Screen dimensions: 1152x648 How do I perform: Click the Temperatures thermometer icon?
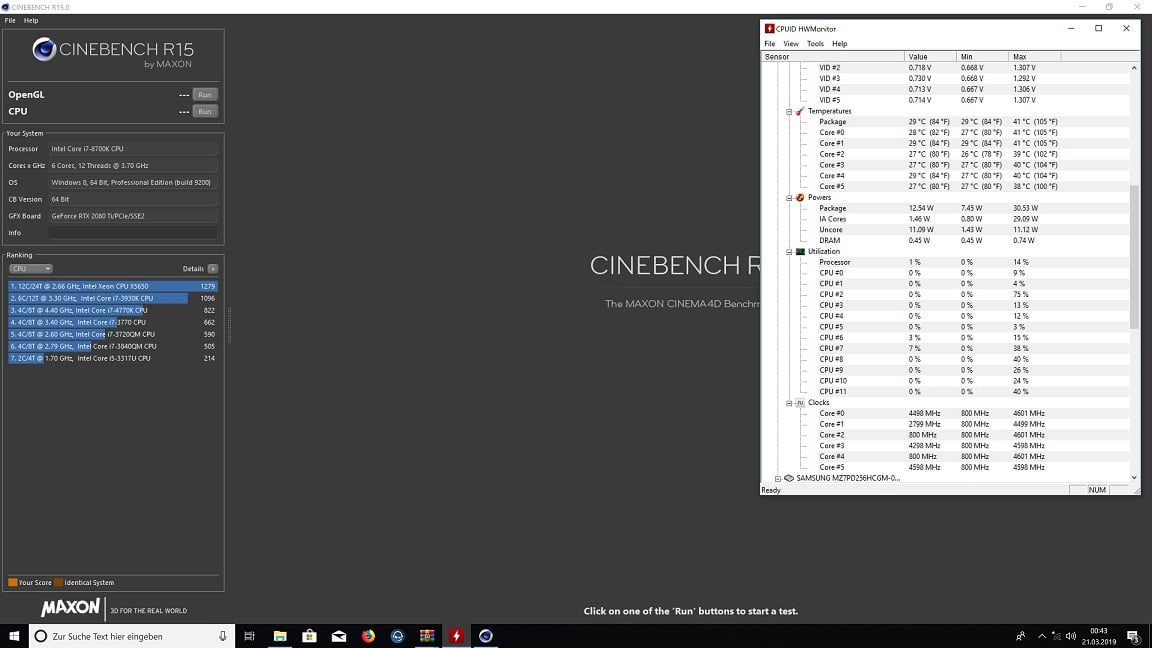(800, 112)
